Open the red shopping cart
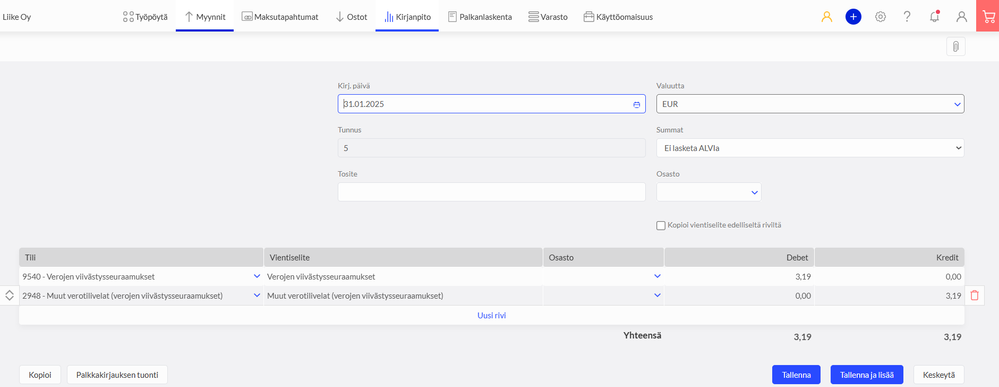Viewport: 999px width, 387px height. pyautogui.click(x=988, y=16)
